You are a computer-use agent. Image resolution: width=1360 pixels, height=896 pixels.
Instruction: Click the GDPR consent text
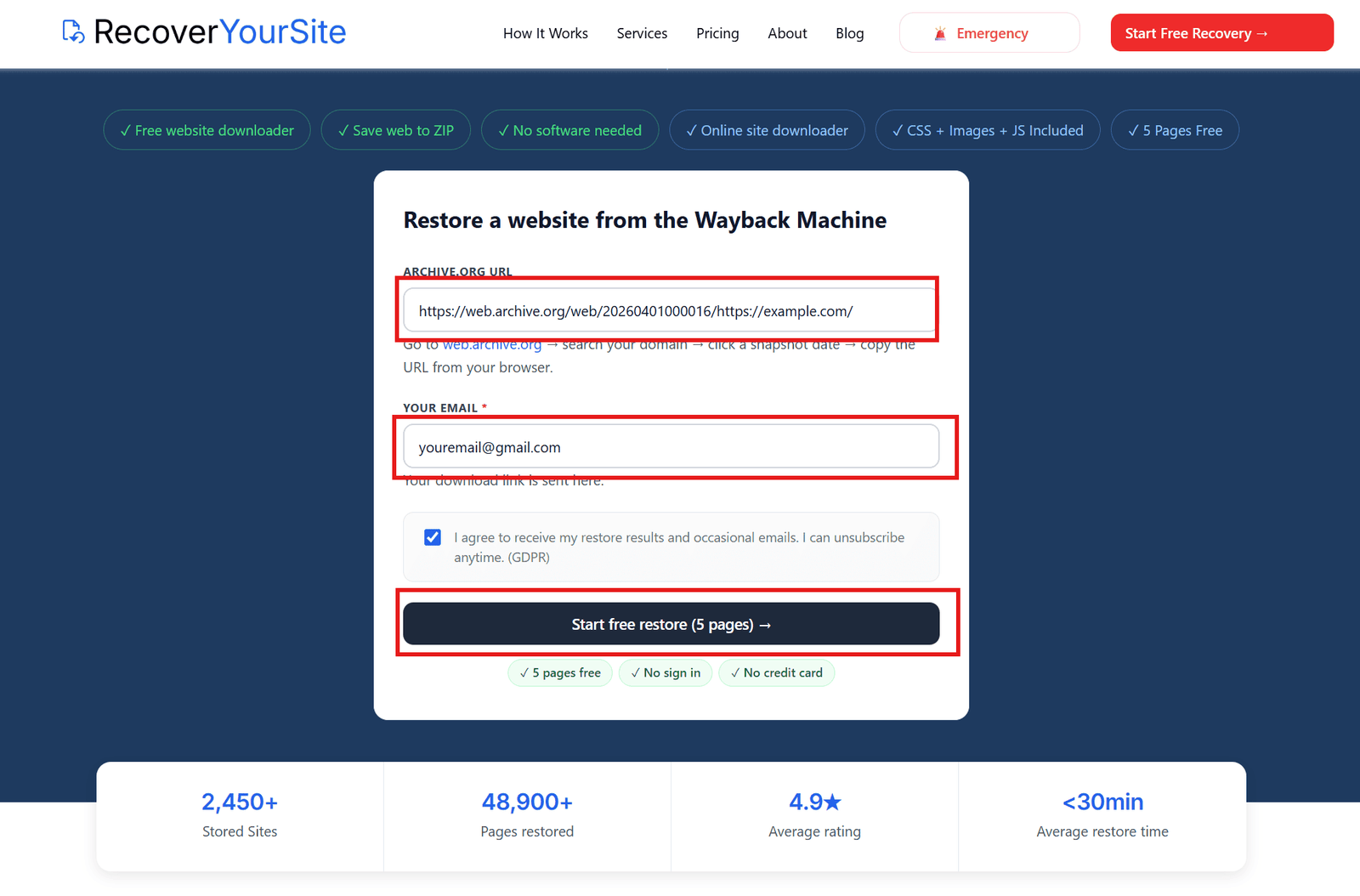tap(679, 547)
